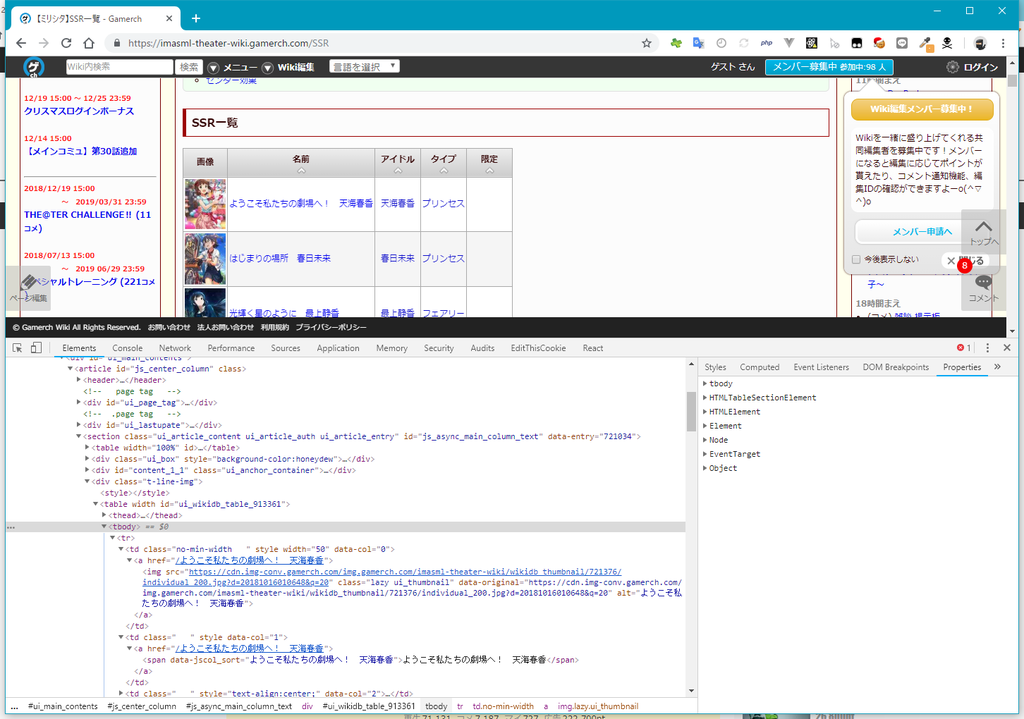This screenshot has height=719, width=1024.
Task: Click the 検索 search button
Action: [x=189, y=67]
